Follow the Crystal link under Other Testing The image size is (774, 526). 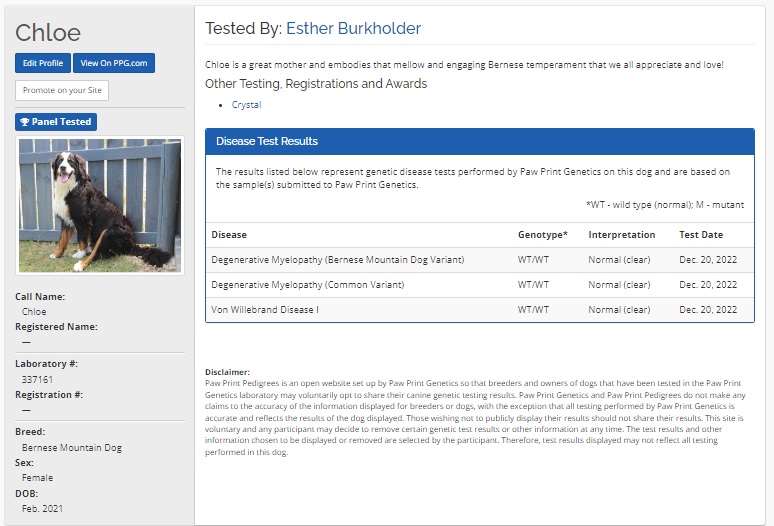246,104
